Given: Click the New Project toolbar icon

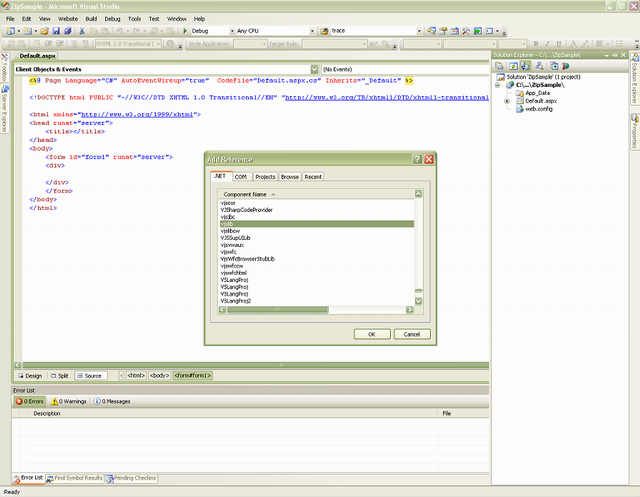Looking at the screenshot, I should click(11, 31).
